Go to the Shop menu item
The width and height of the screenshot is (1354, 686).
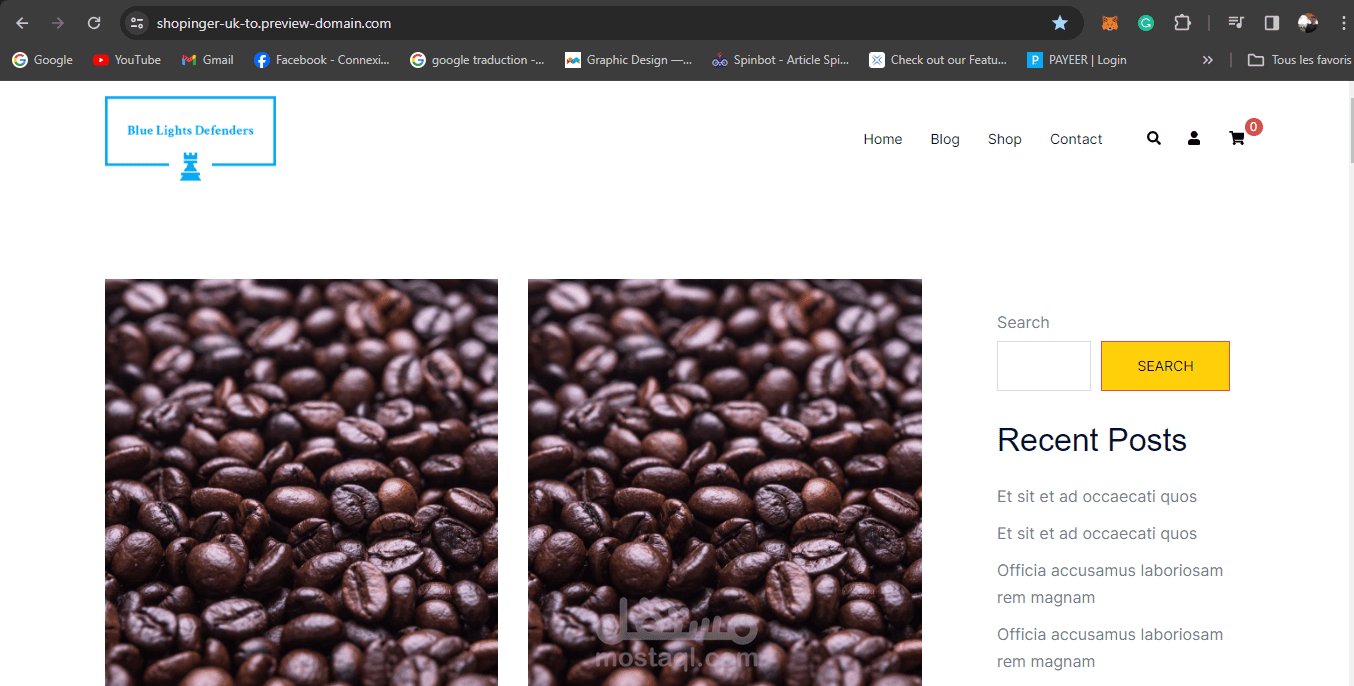[x=1005, y=139]
